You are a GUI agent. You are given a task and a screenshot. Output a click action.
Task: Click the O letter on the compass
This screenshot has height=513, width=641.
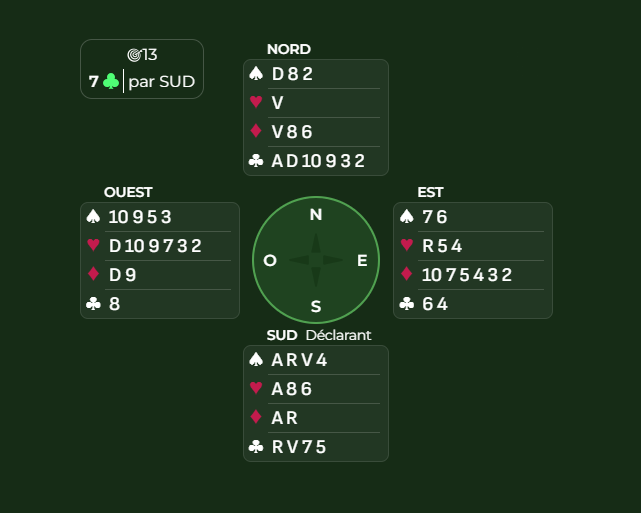coord(270,260)
